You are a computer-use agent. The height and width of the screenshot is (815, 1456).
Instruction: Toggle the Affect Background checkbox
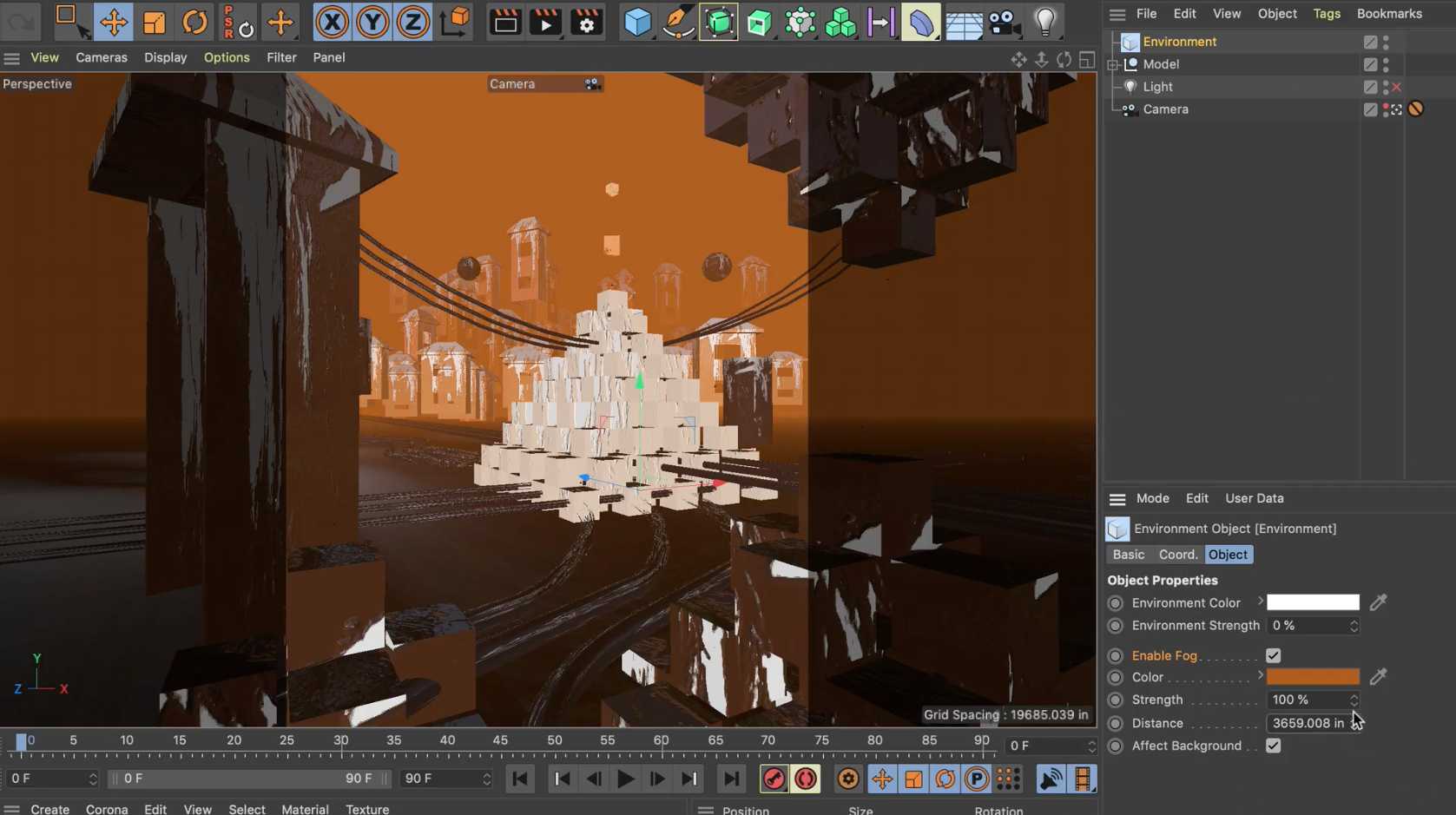(x=1273, y=746)
